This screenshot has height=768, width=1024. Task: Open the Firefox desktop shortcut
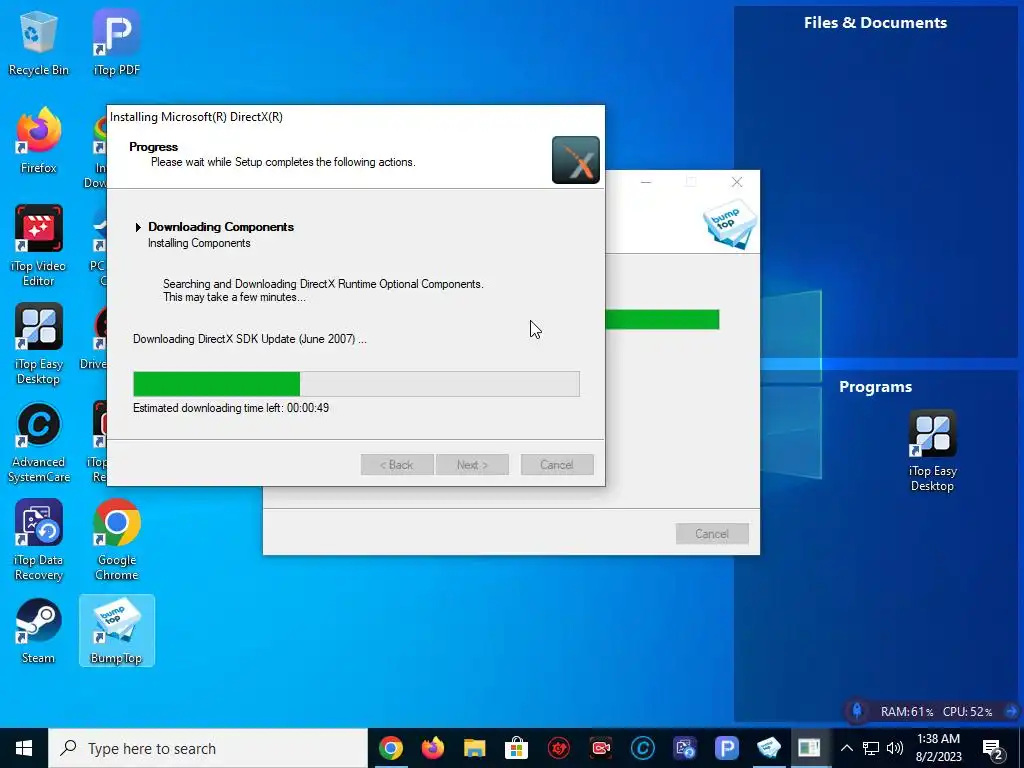pyautogui.click(x=38, y=141)
